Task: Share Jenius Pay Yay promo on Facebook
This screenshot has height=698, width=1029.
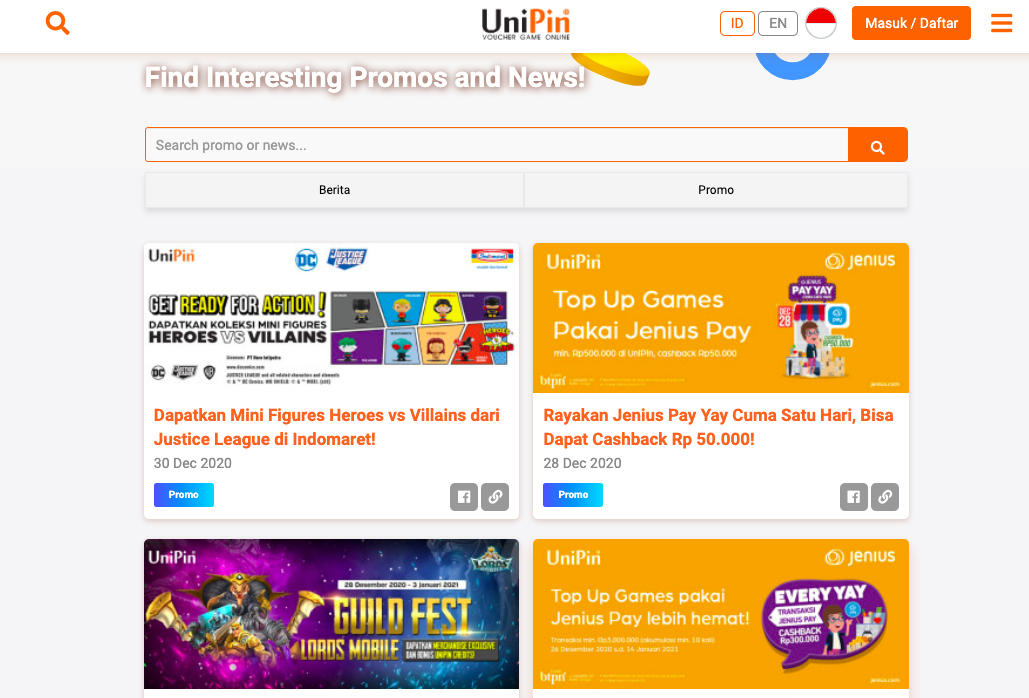Action: [853, 497]
